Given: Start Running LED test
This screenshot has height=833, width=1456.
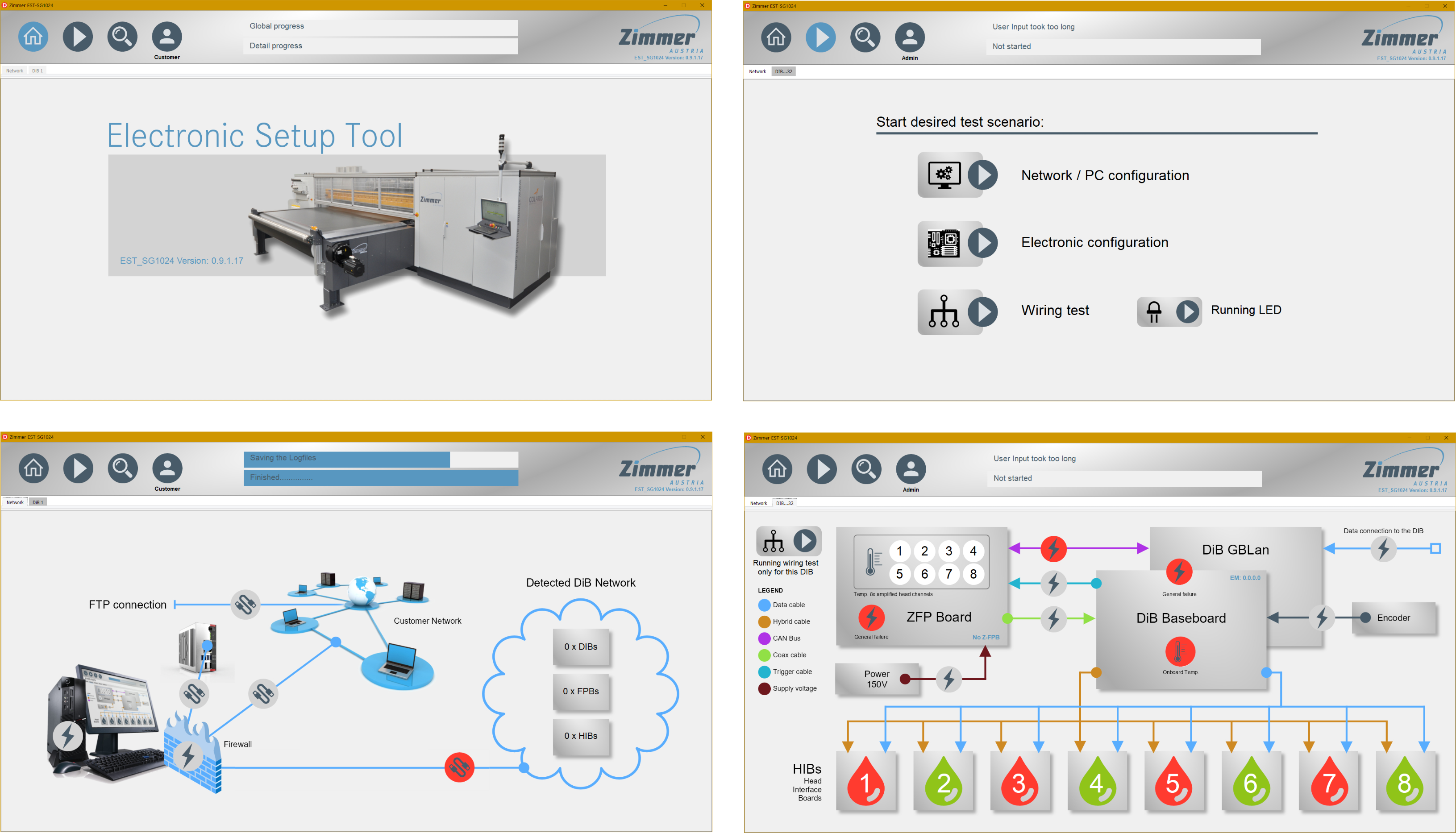Looking at the screenshot, I should coord(1188,312).
